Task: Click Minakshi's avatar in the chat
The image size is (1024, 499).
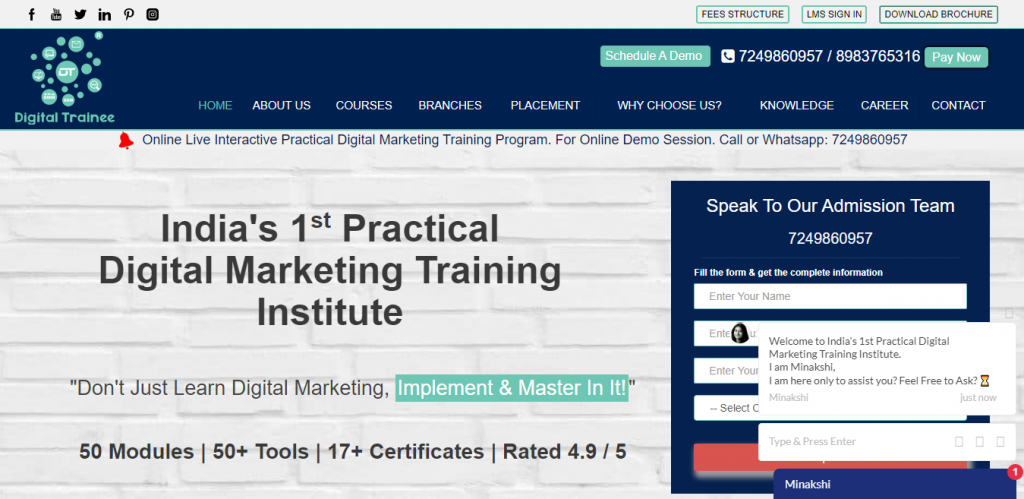Action: click(x=740, y=332)
